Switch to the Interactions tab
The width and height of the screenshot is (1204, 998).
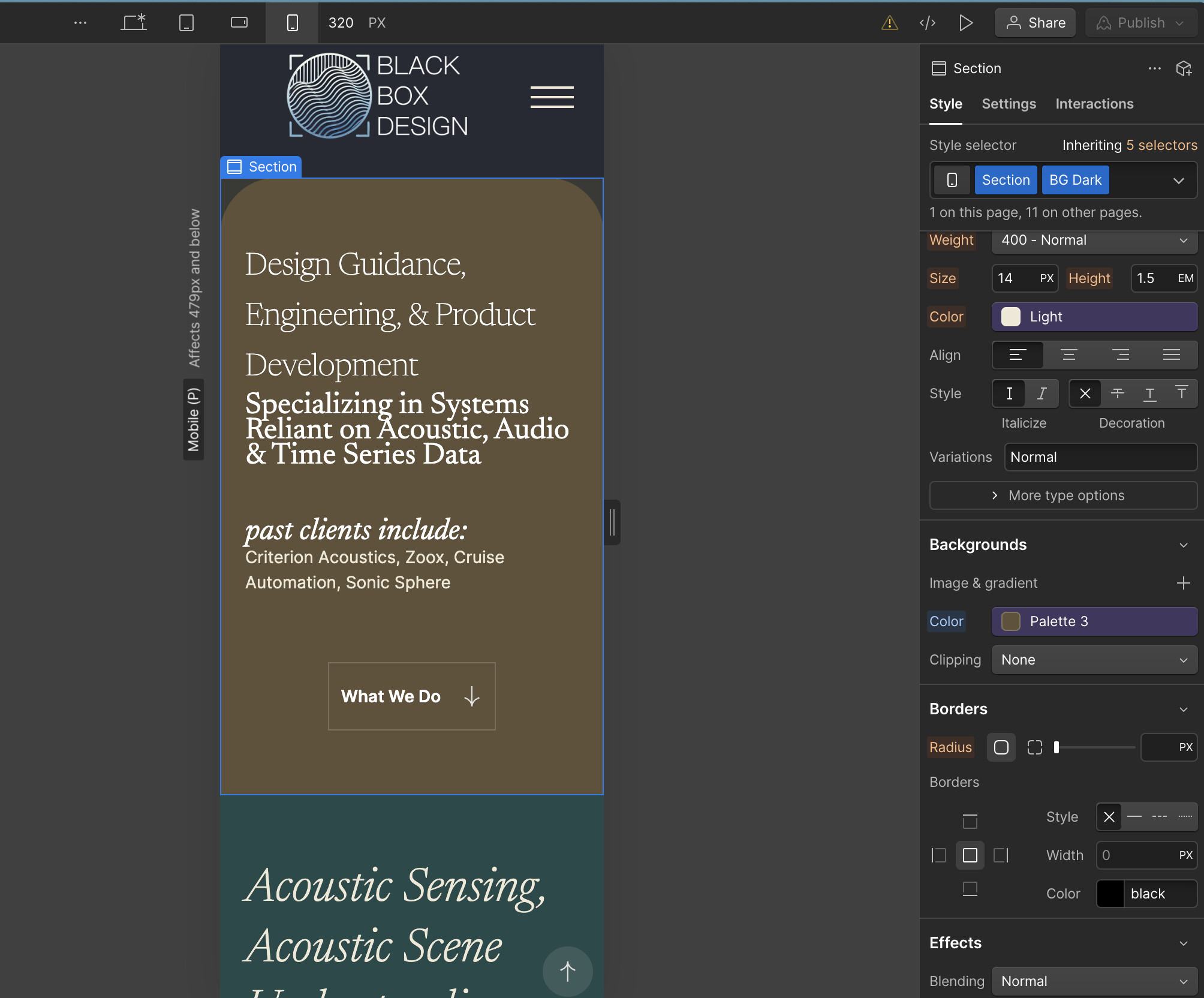(x=1094, y=103)
